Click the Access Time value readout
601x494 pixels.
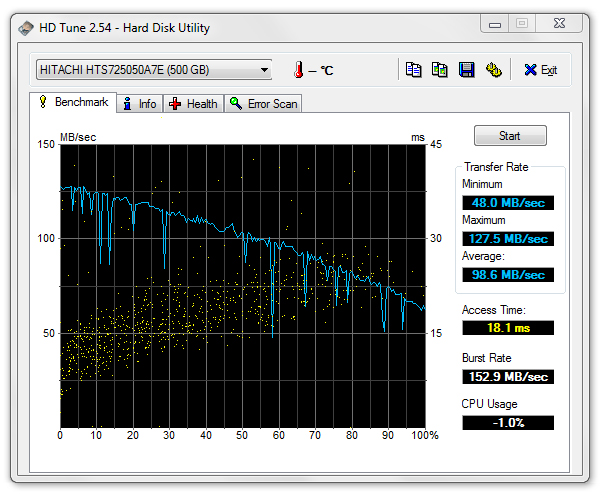[508, 328]
